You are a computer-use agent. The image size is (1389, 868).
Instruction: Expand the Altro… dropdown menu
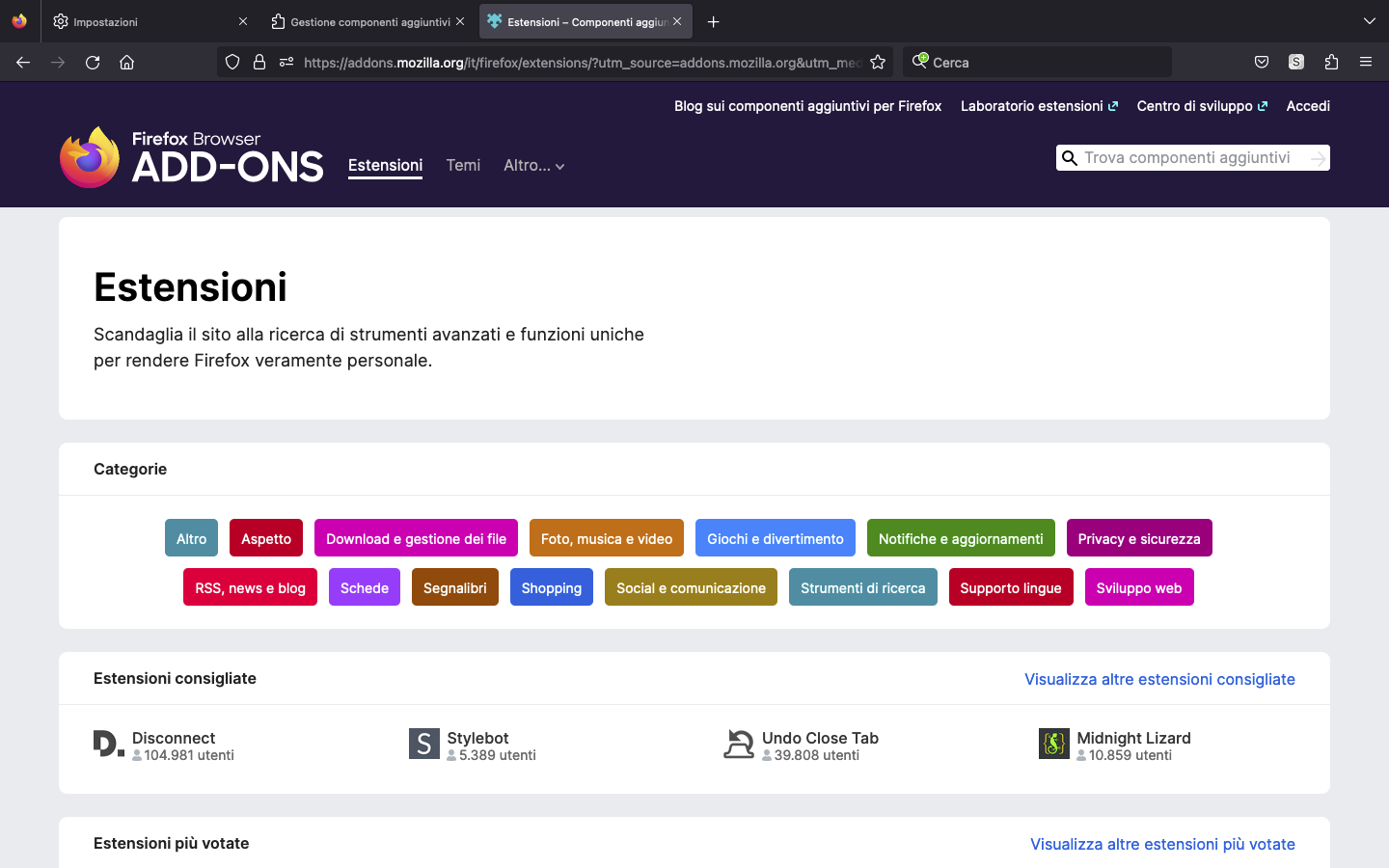click(533, 166)
